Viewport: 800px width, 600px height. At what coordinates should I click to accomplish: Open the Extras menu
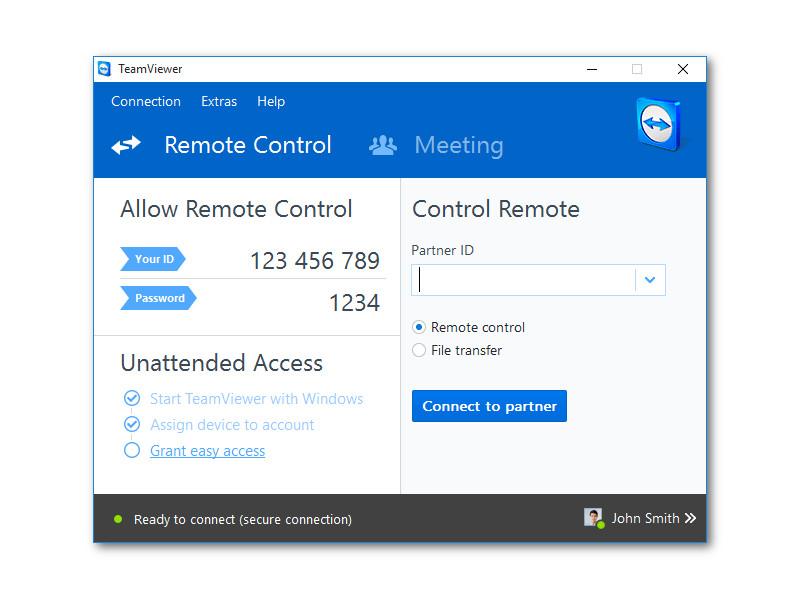coord(219,102)
